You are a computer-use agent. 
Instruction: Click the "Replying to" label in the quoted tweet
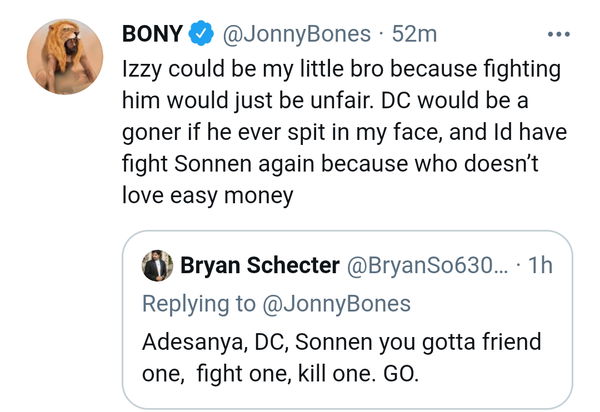[x=199, y=303]
